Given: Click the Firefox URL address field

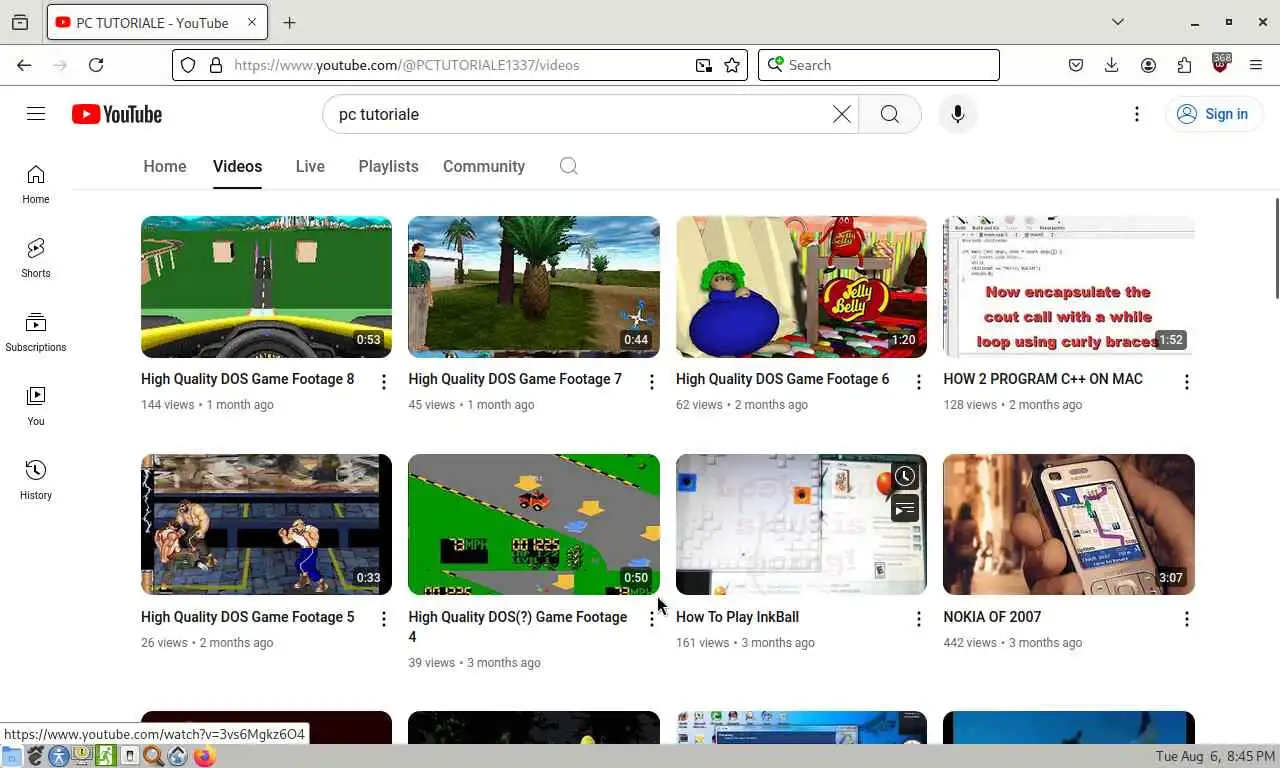Looking at the screenshot, I should [460, 65].
